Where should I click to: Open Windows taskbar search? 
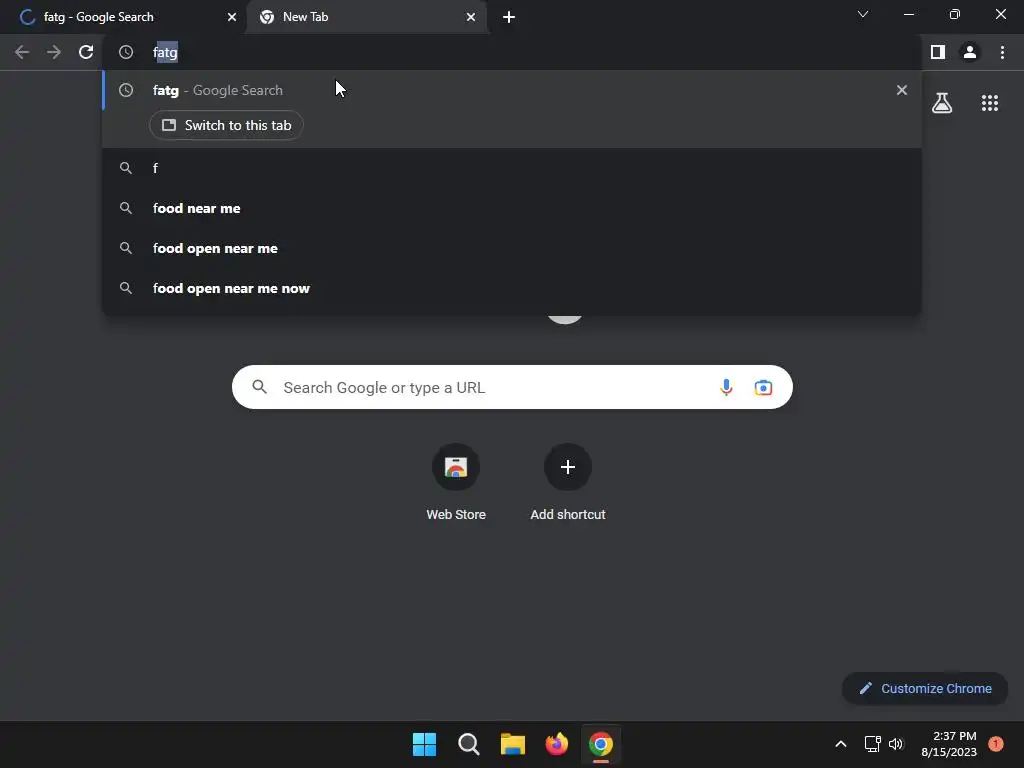468,744
